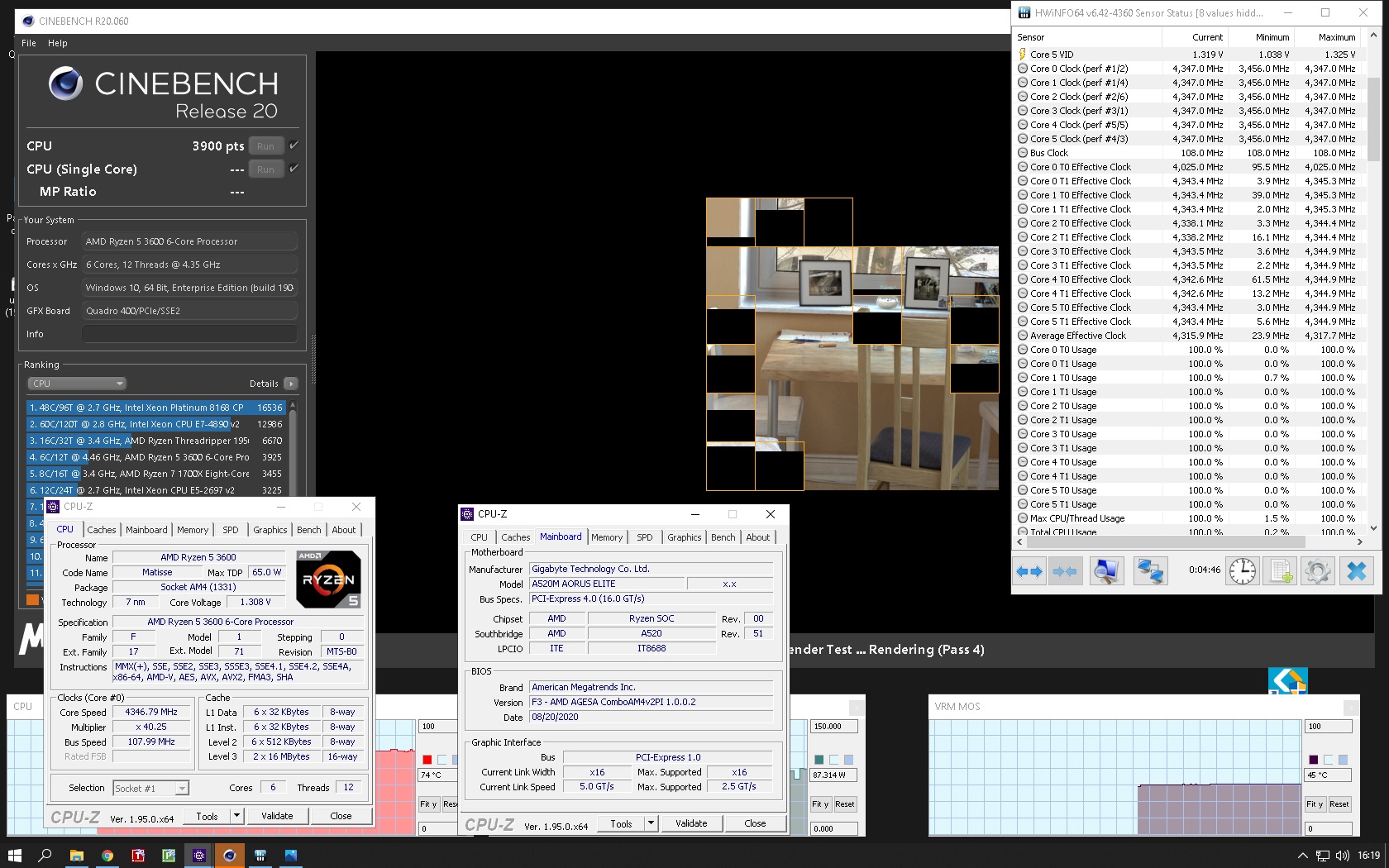The height and width of the screenshot is (868, 1389).
Task: Click the Mainboard CPU-Z title bar icon
Action: point(467,514)
